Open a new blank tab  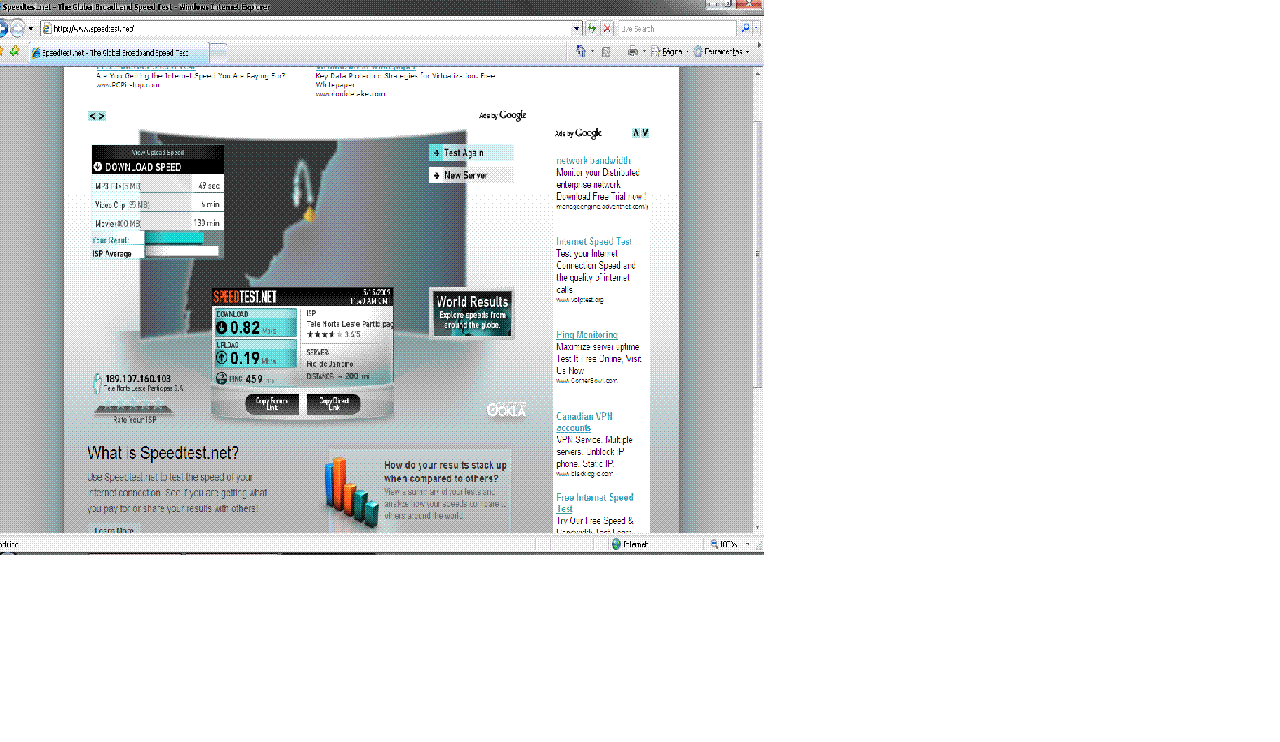[217, 52]
